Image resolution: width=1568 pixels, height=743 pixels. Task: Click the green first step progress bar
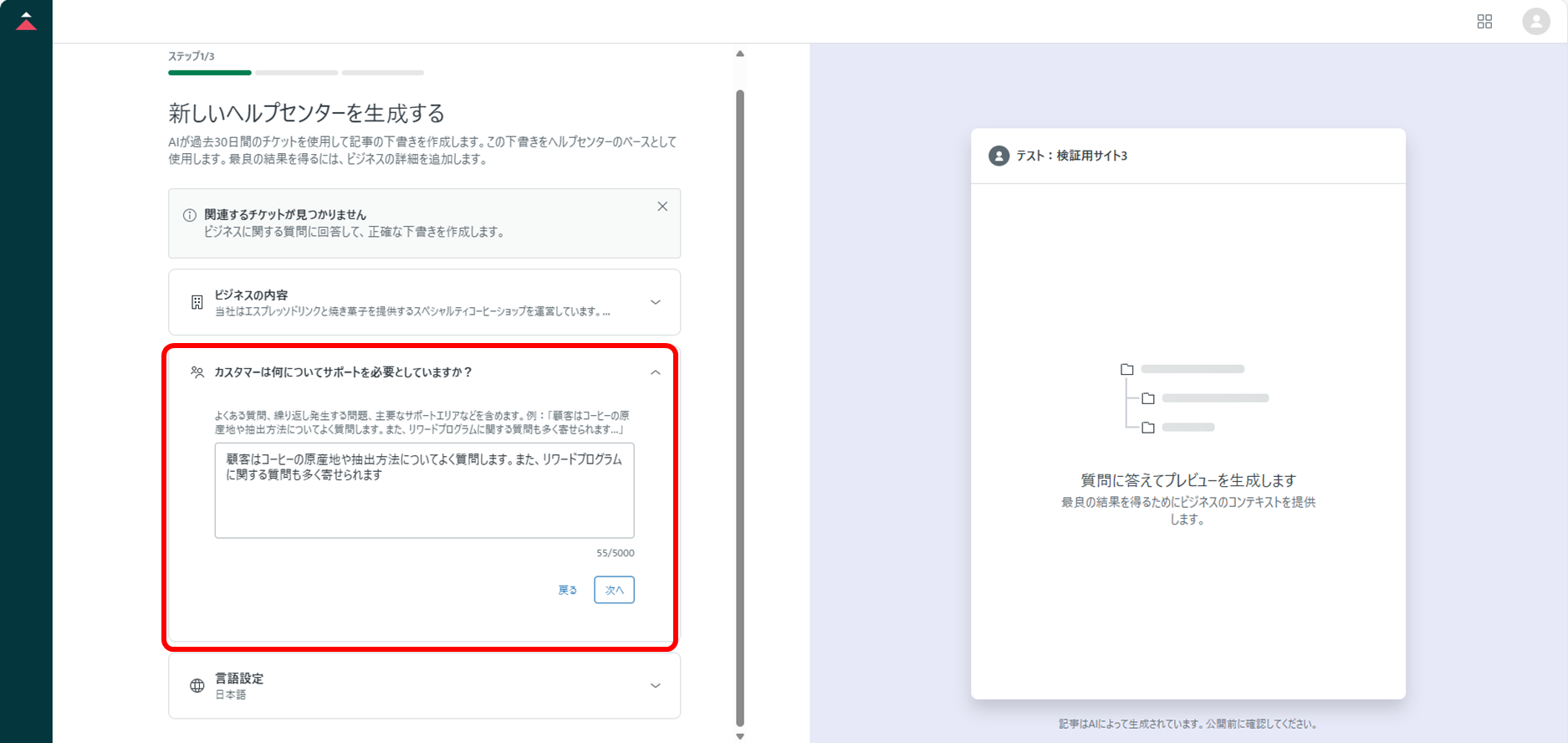[209, 73]
